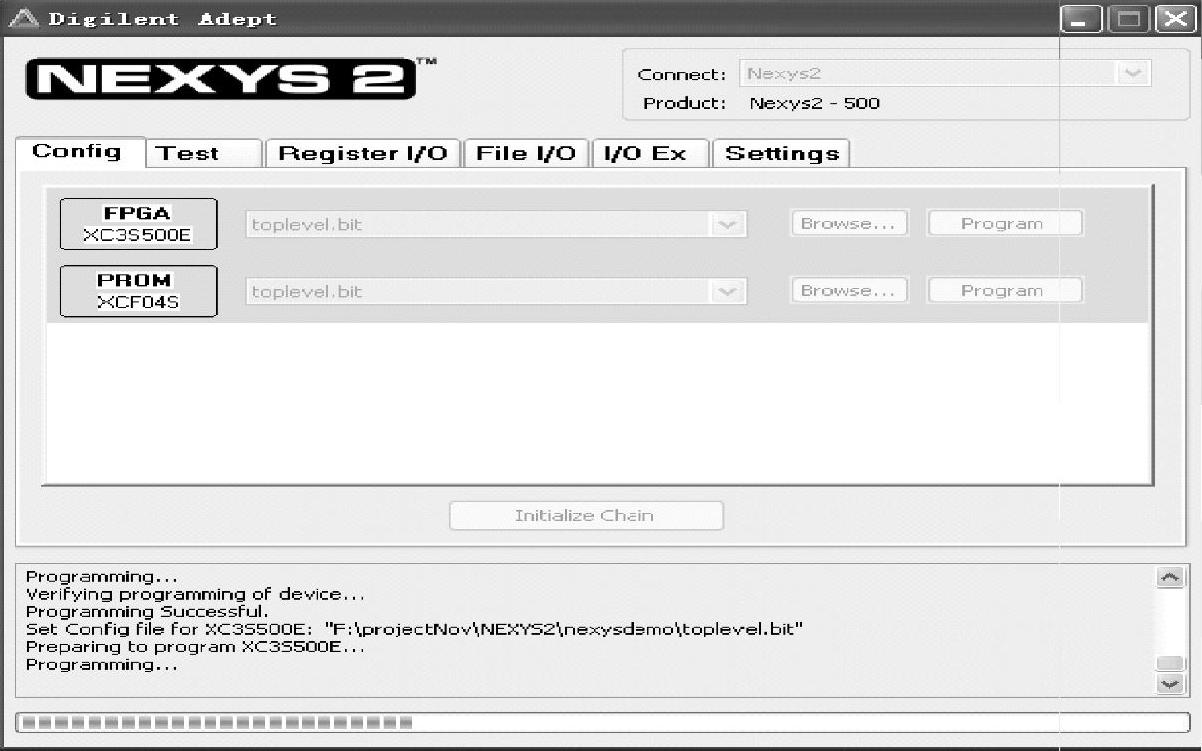Click the Digilent Adept title bar icon
This screenshot has height=751, width=1202.
coord(23,19)
